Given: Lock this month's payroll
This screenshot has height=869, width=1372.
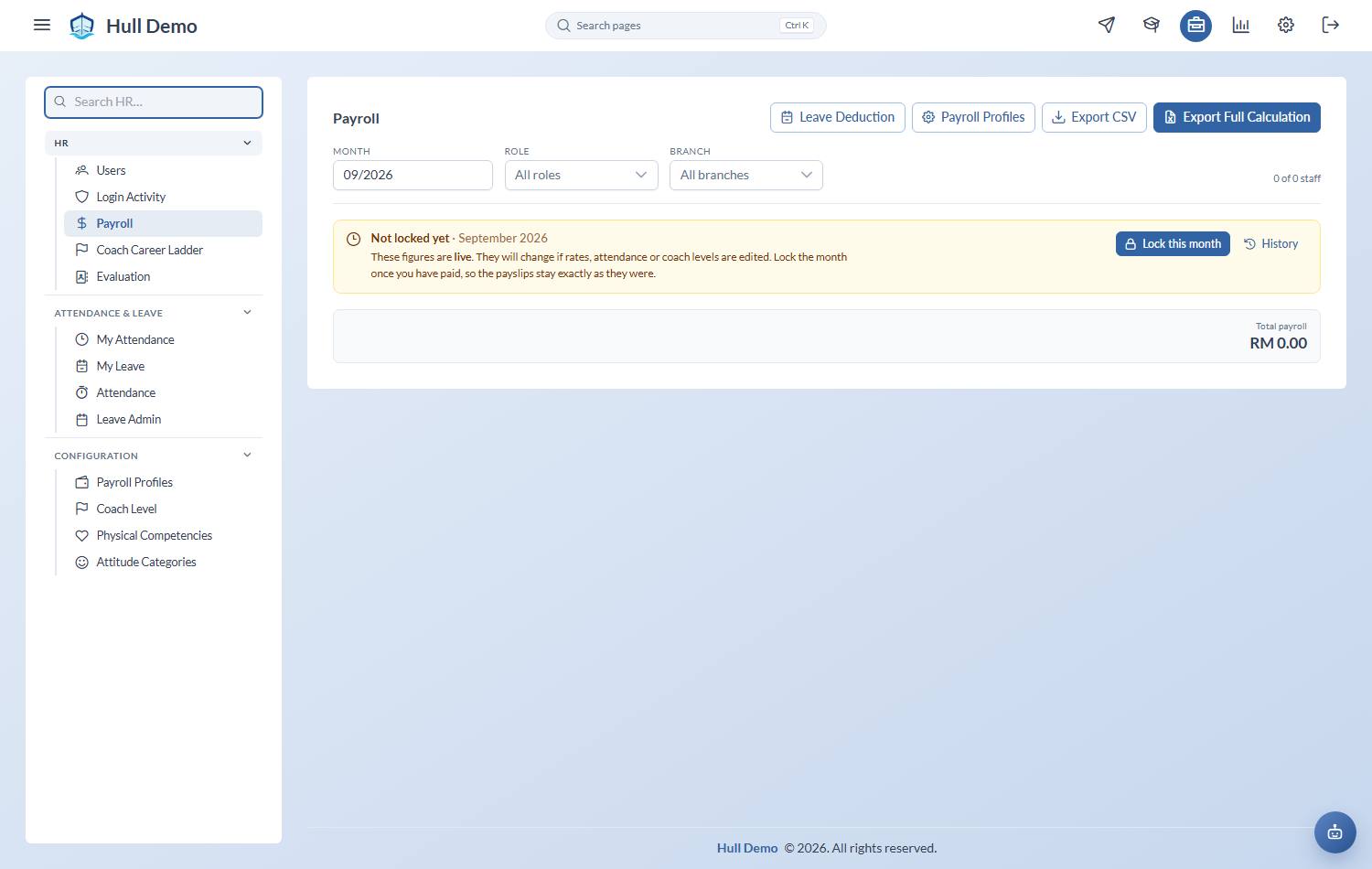Looking at the screenshot, I should coord(1173,243).
